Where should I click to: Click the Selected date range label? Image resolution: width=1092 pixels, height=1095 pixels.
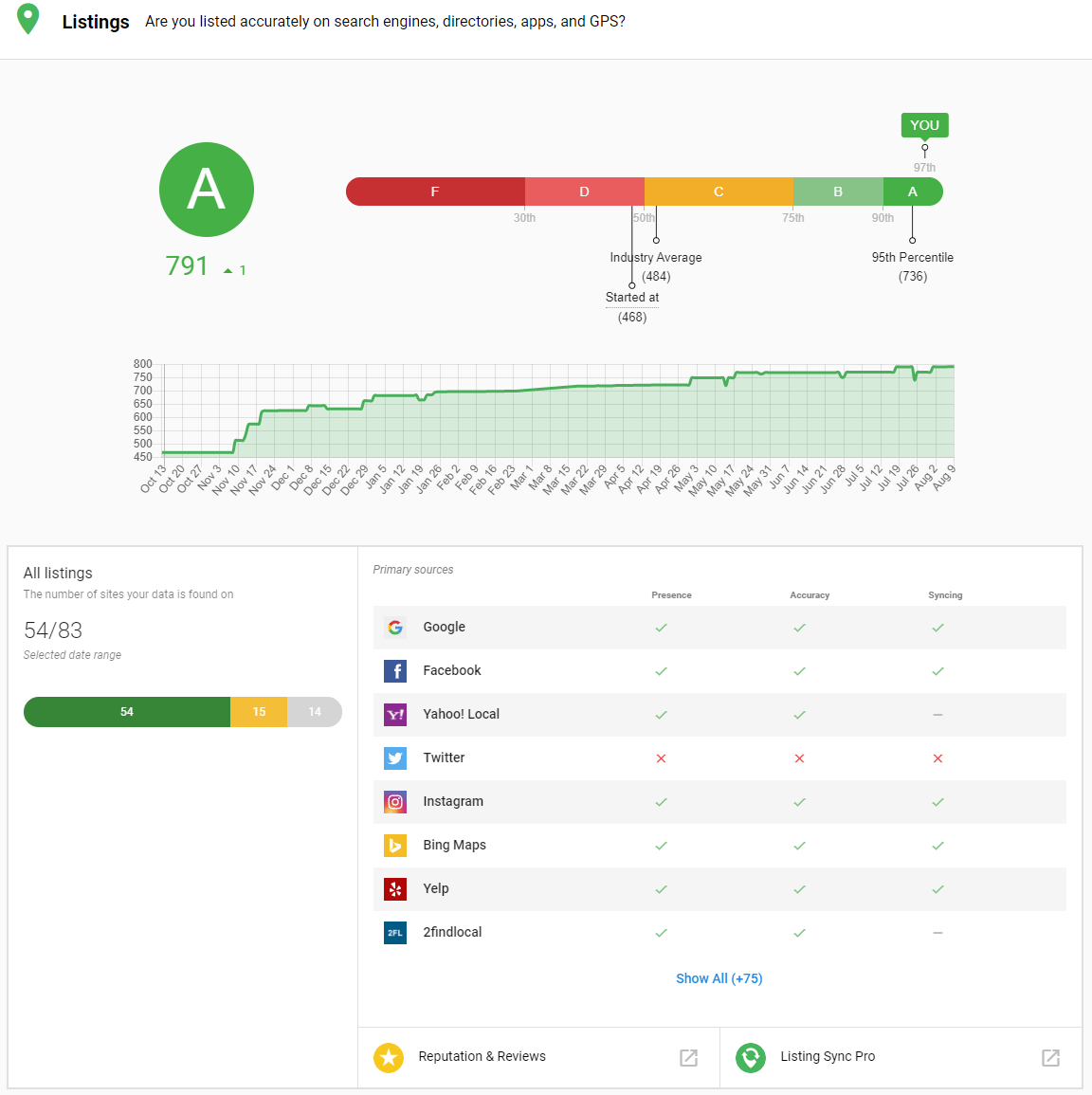pos(72,655)
